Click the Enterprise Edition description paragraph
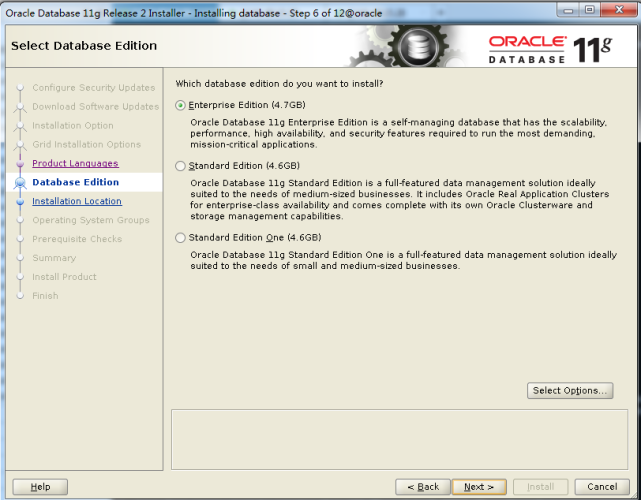This screenshot has height=500, width=641. coord(399,134)
